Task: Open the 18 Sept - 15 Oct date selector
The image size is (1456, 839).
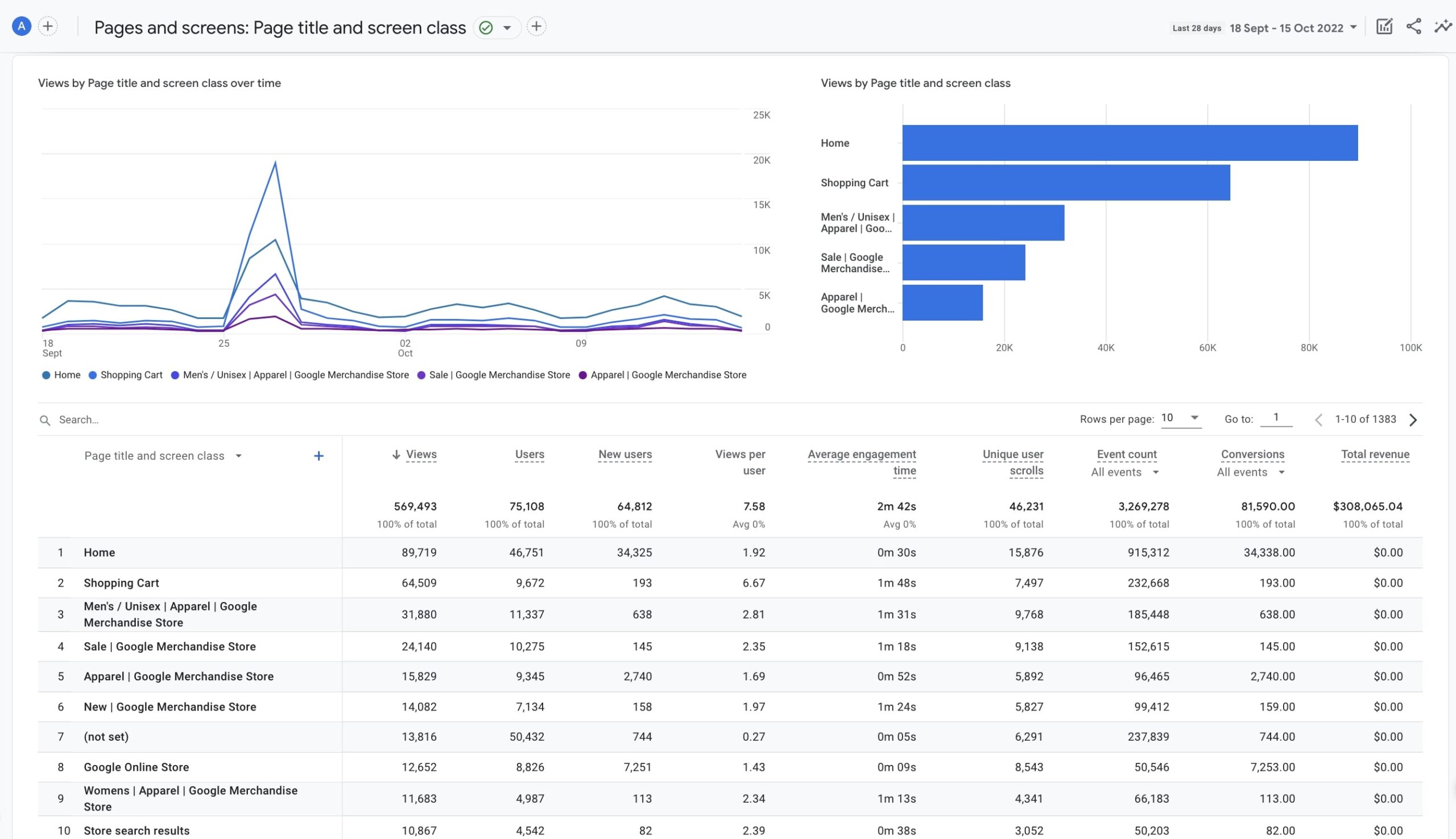Action: (x=1291, y=27)
